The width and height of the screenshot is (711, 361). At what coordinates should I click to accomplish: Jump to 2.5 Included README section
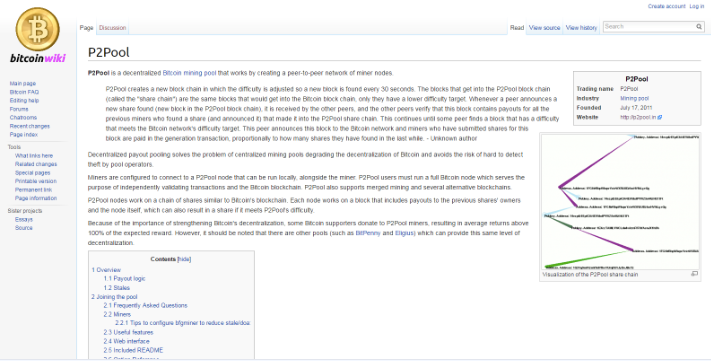tap(133, 350)
